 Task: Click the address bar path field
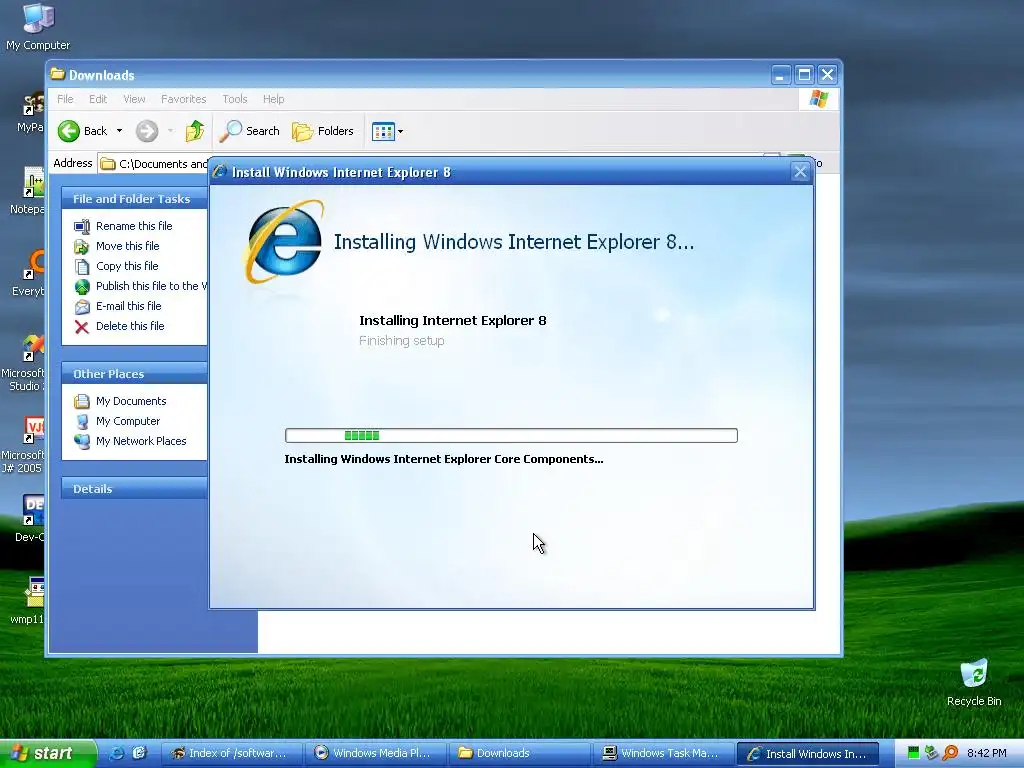pyautogui.click(x=154, y=163)
